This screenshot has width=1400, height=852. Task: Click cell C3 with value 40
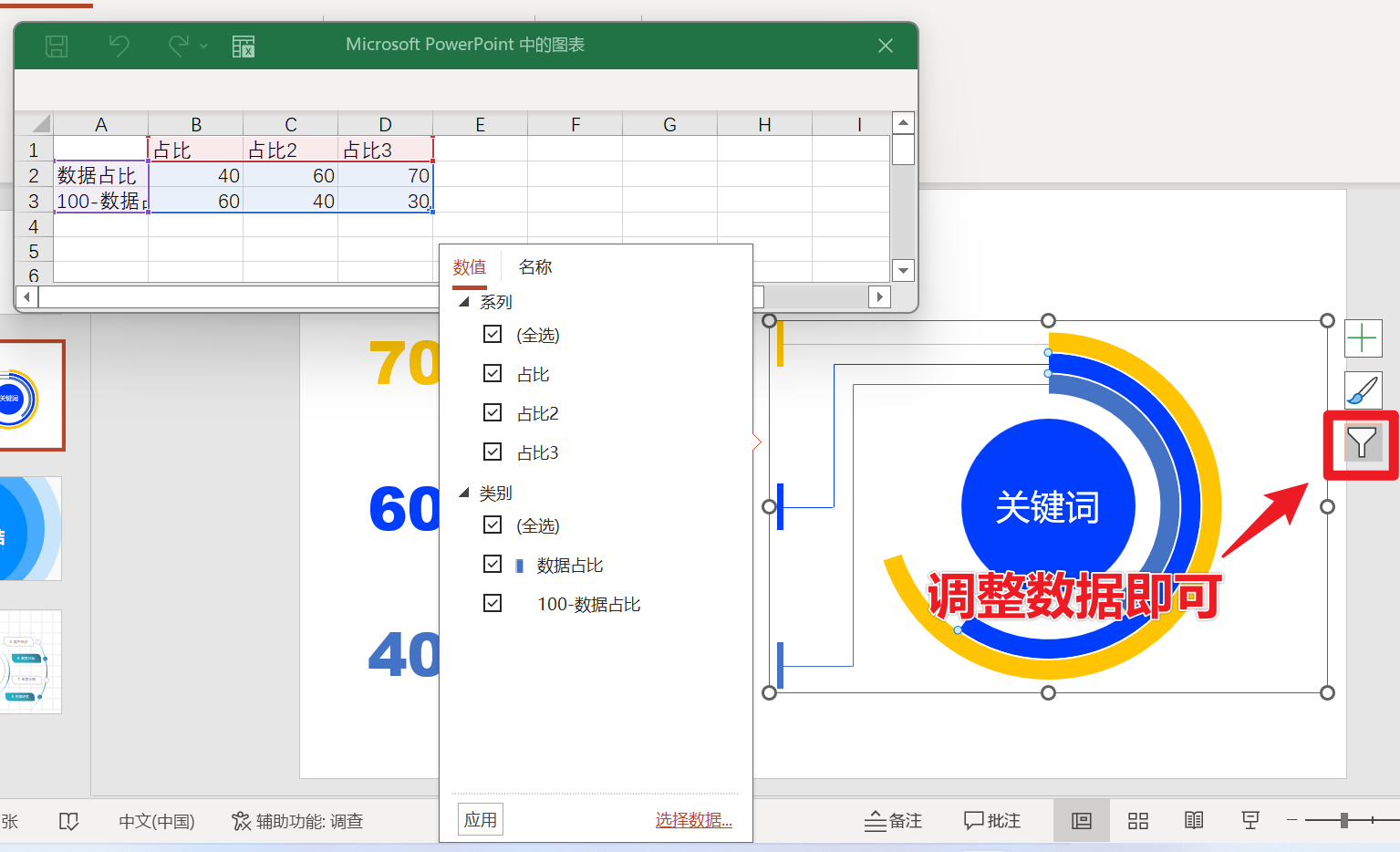point(291,201)
